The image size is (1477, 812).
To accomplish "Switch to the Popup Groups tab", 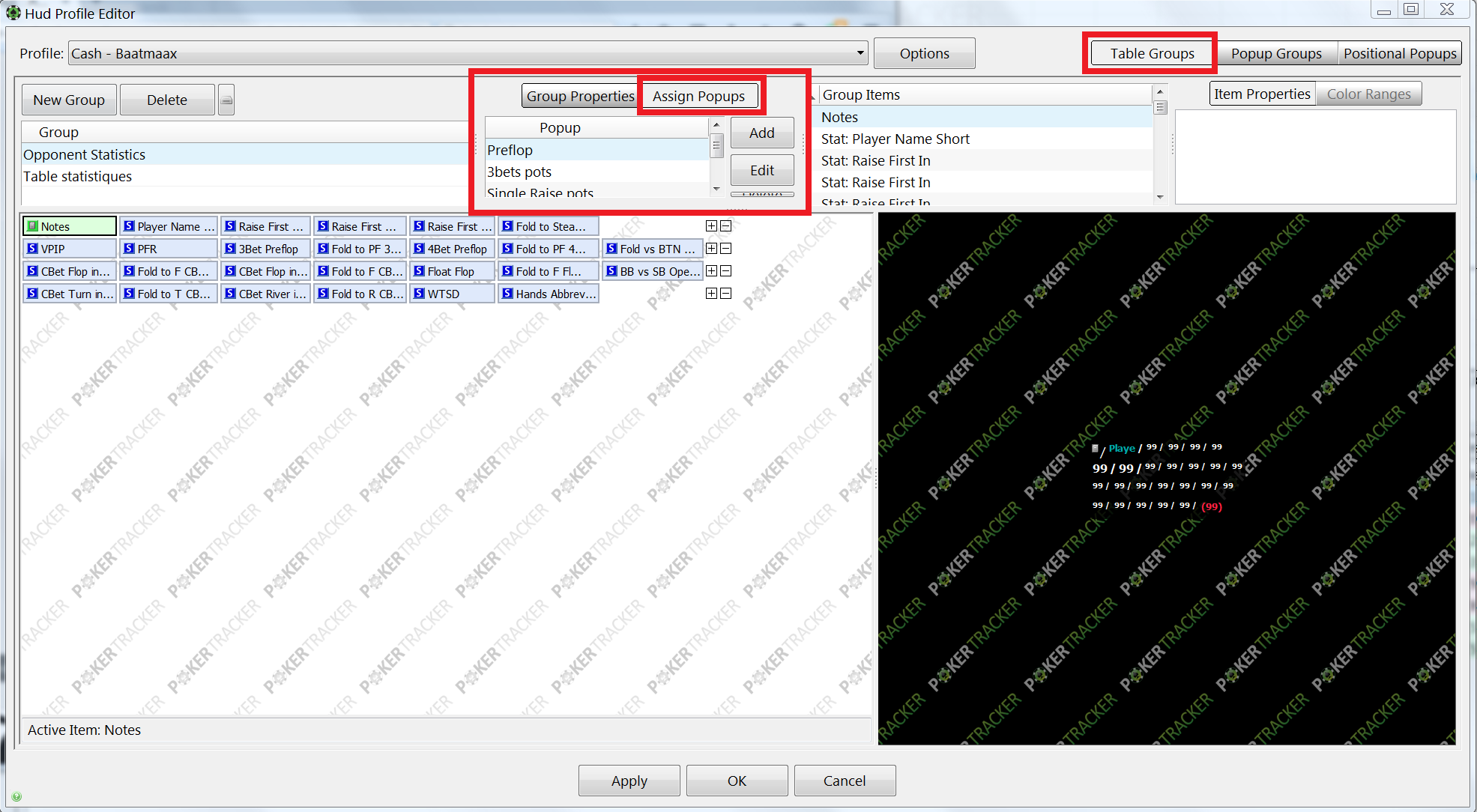I will tap(1276, 53).
